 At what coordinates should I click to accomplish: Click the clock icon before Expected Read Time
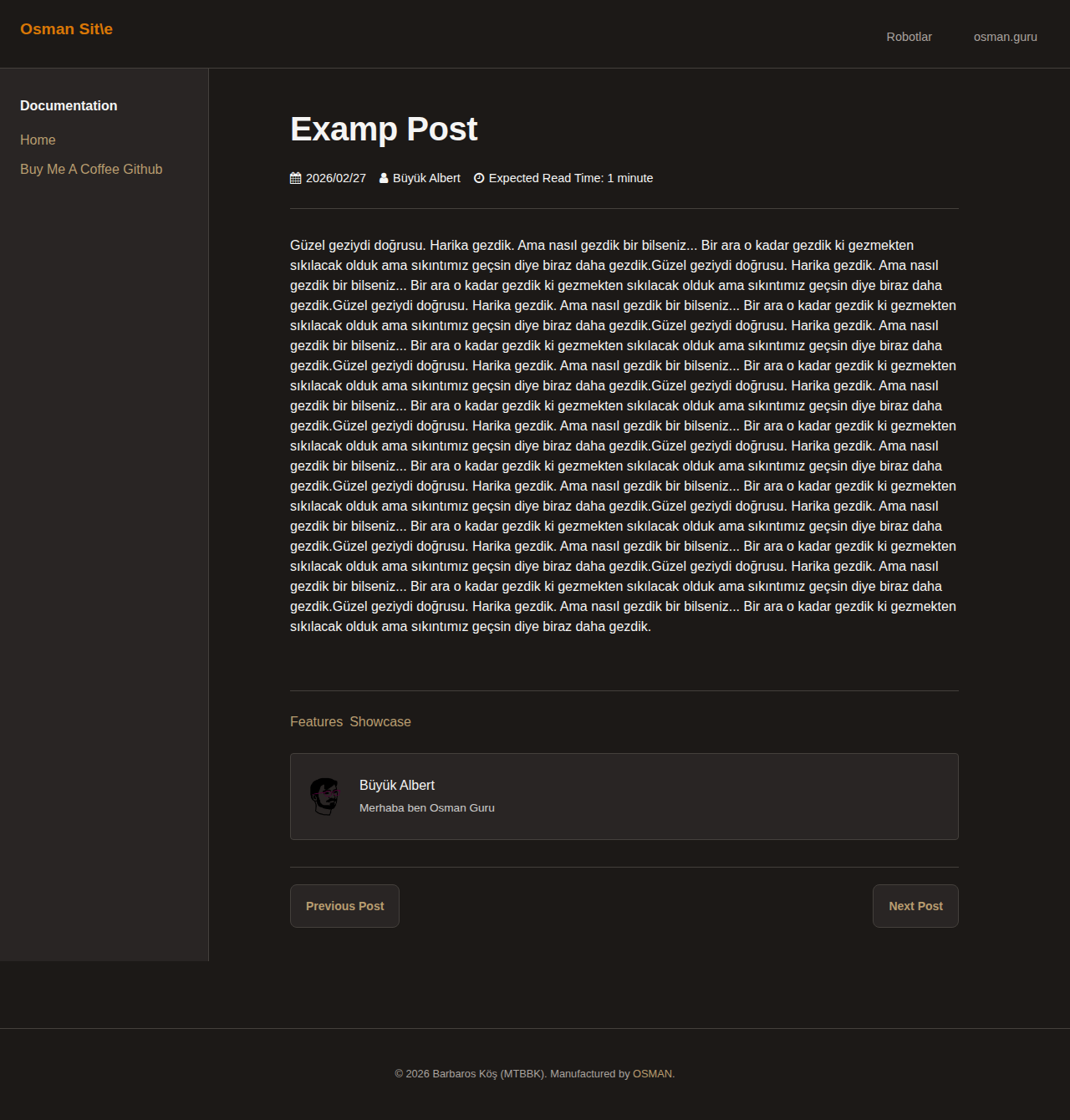pos(479,178)
